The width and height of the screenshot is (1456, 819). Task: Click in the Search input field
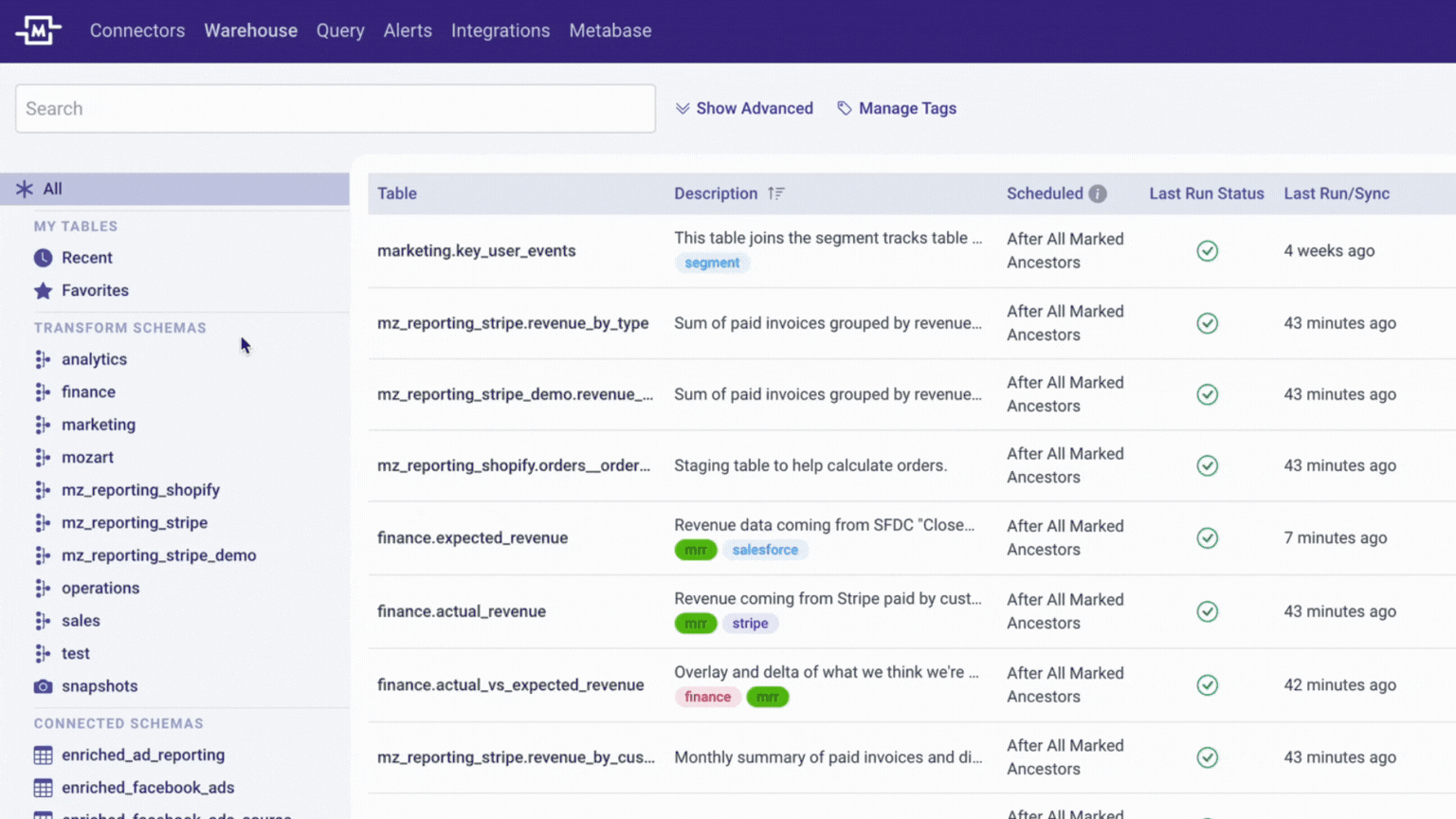click(336, 109)
